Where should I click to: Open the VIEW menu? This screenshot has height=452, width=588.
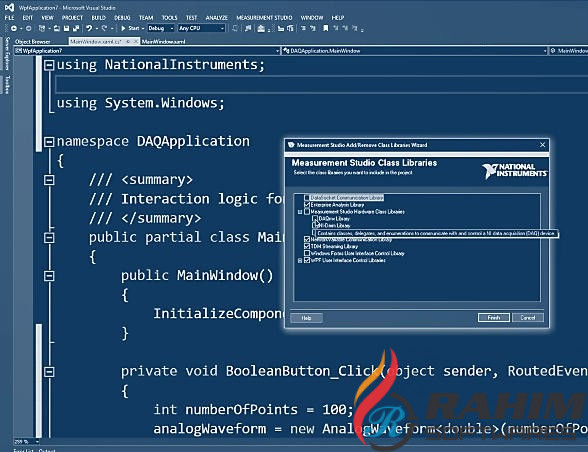click(47, 18)
